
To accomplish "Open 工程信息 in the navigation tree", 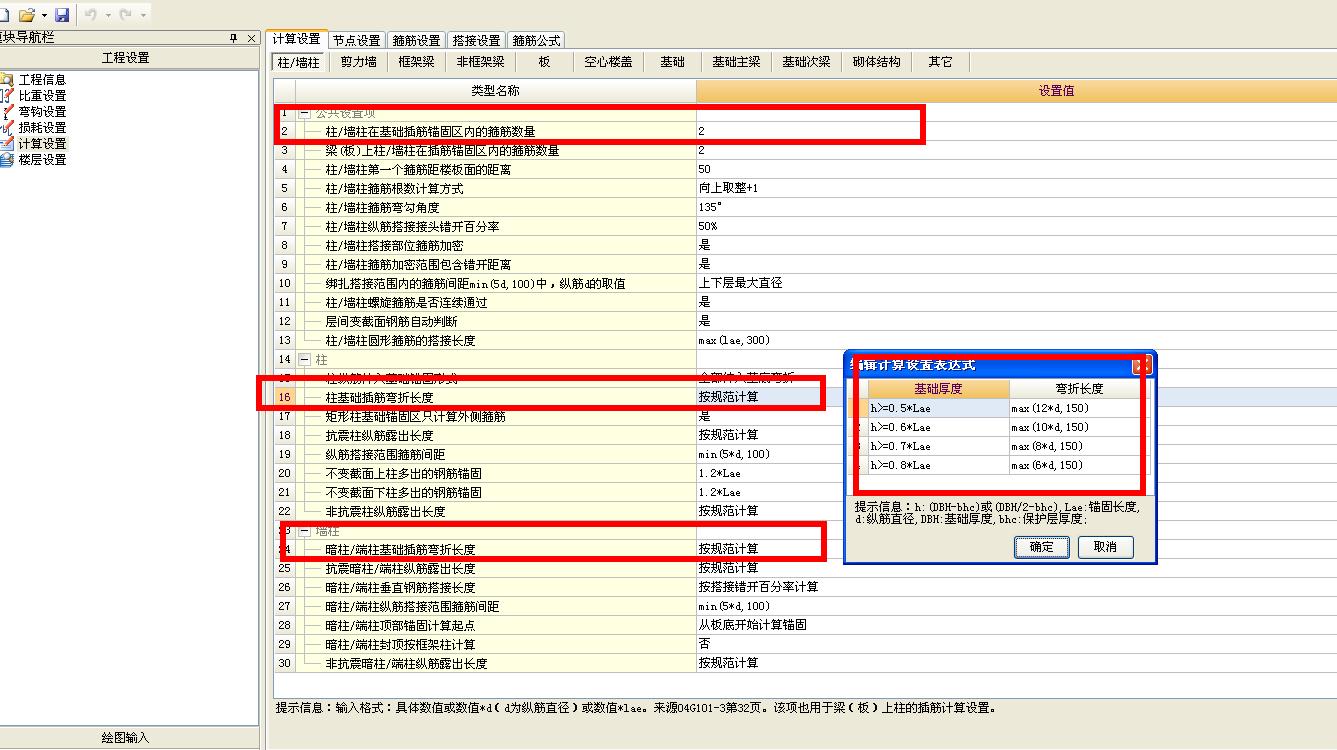I will point(42,79).
